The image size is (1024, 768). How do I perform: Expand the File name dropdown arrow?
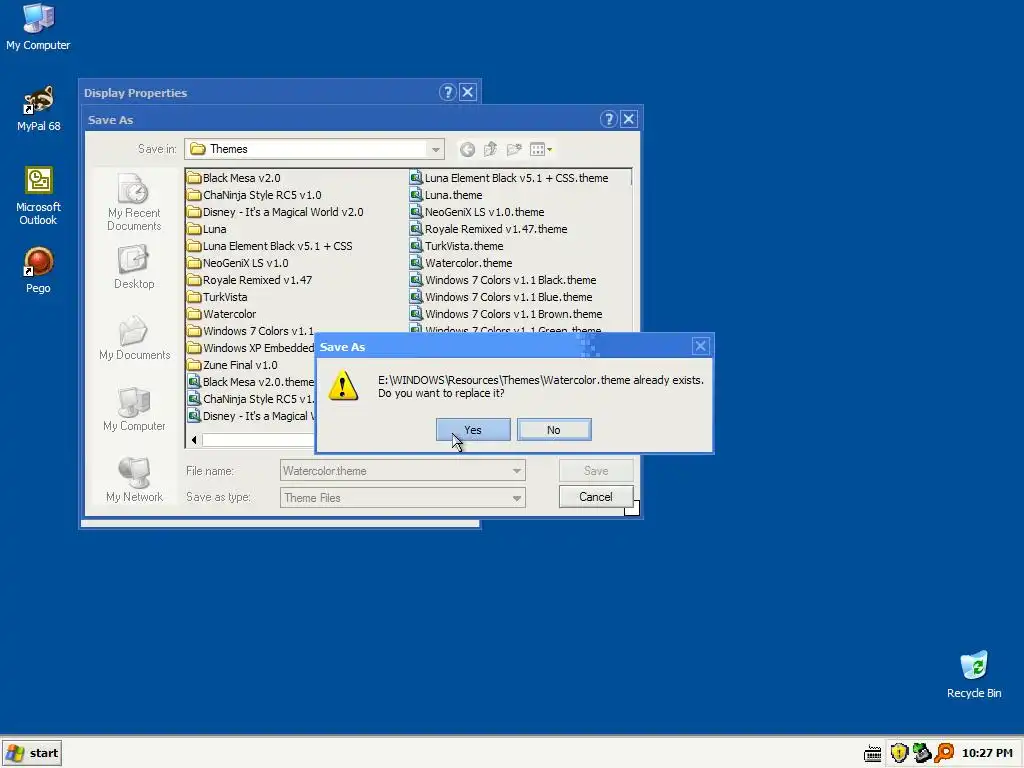(x=517, y=471)
